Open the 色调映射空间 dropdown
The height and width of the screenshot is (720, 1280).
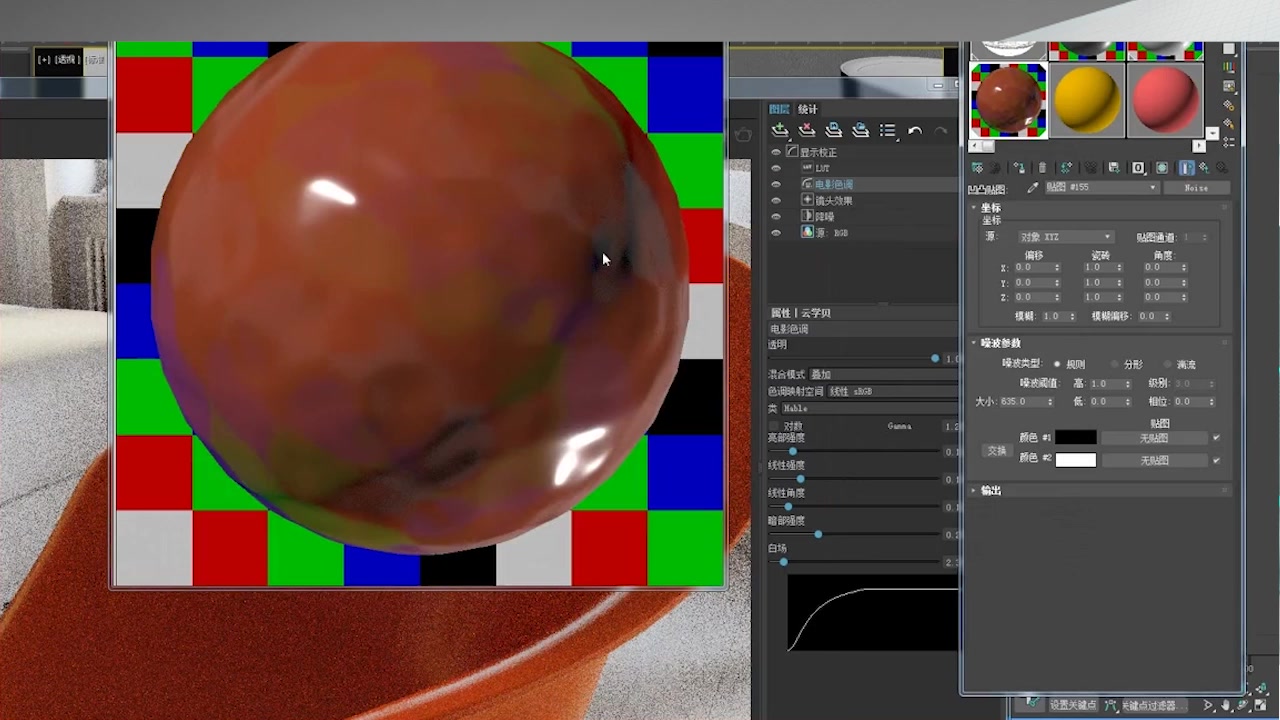(893, 391)
